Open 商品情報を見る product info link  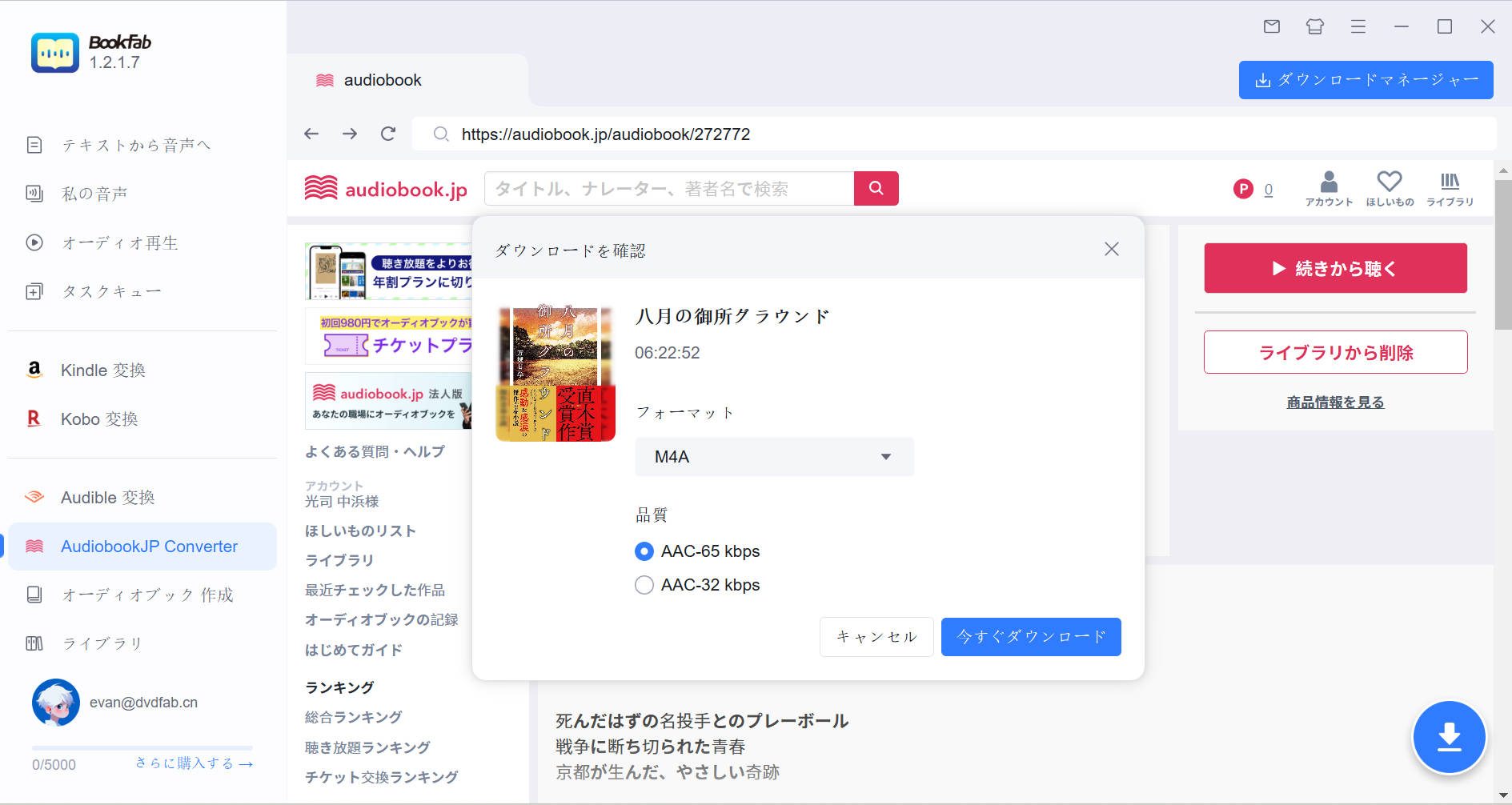[x=1334, y=402]
